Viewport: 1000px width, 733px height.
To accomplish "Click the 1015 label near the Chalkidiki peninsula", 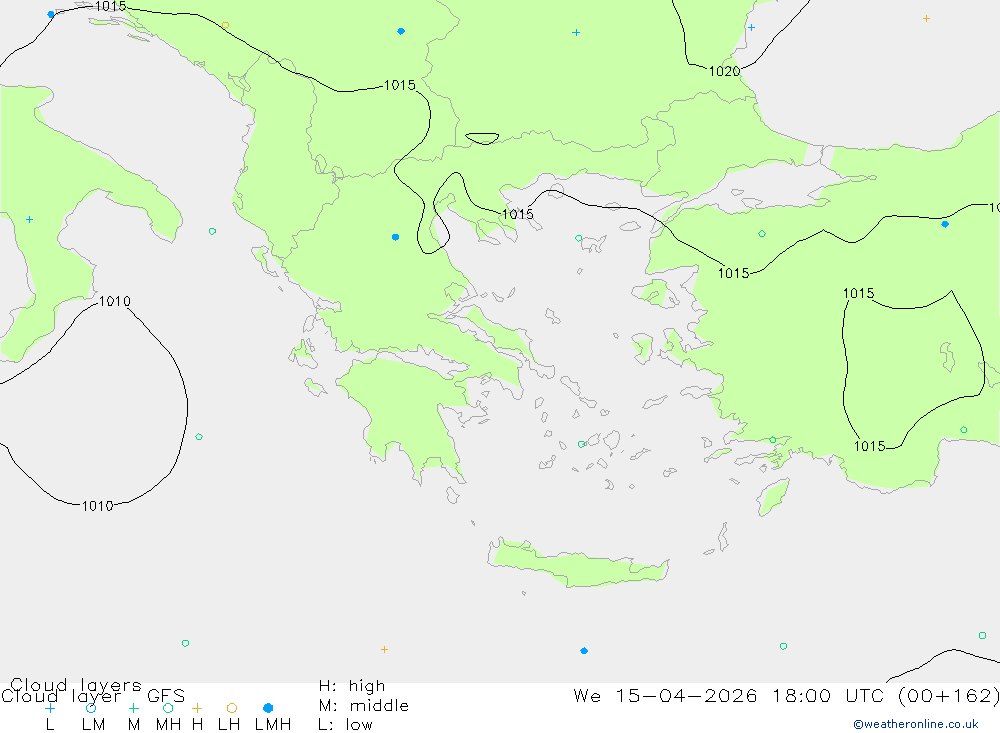I will pyautogui.click(x=517, y=214).
